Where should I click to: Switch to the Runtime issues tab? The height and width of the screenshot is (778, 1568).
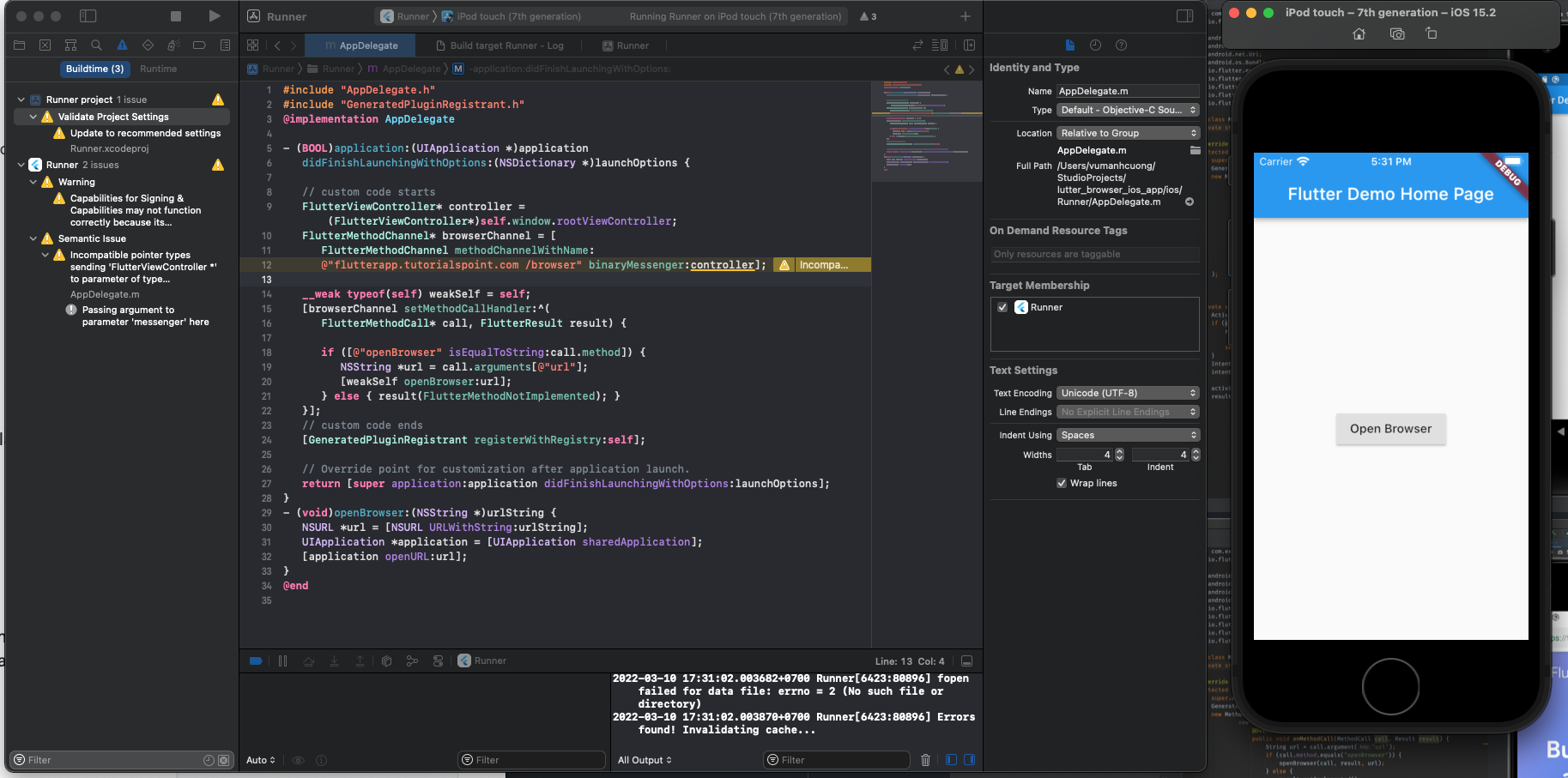coord(159,69)
